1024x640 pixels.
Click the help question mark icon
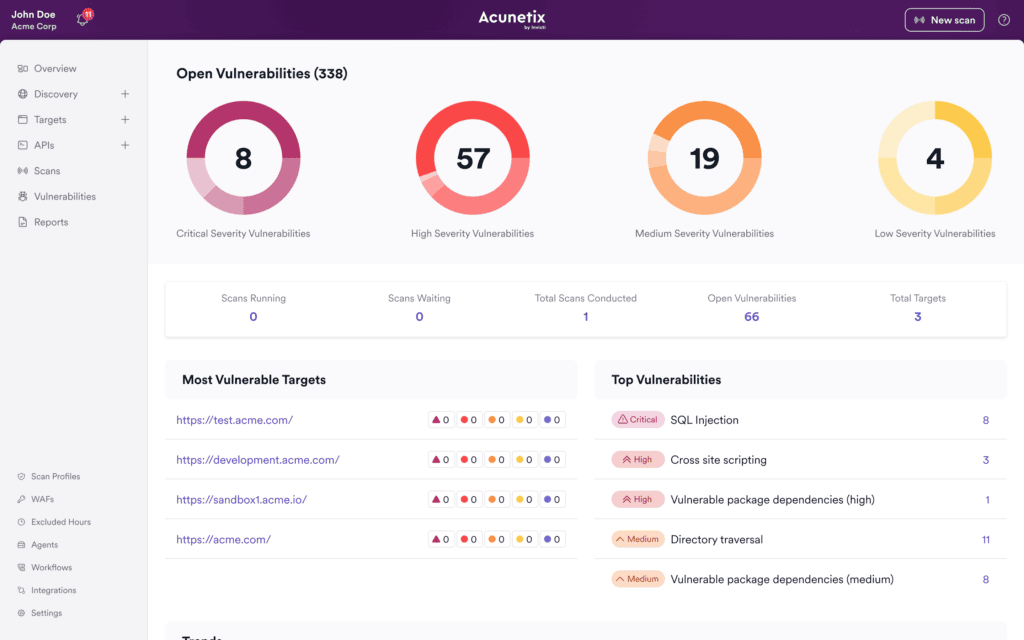point(1004,20)
